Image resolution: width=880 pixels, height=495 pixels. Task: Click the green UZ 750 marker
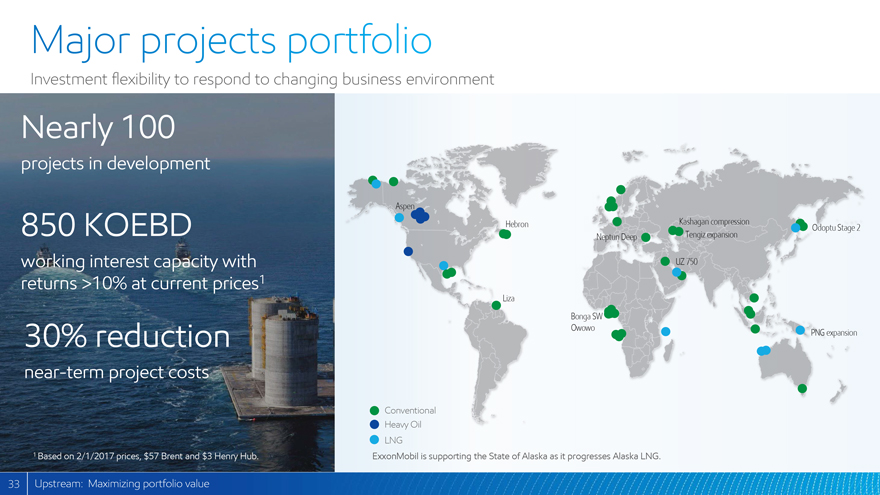pos(664,261)
